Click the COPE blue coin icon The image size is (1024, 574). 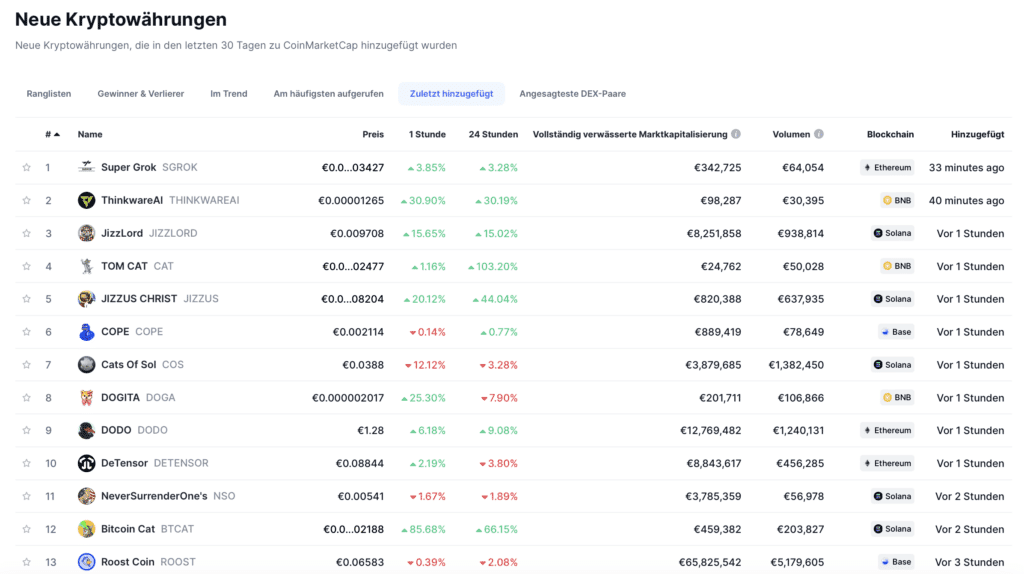87,332
